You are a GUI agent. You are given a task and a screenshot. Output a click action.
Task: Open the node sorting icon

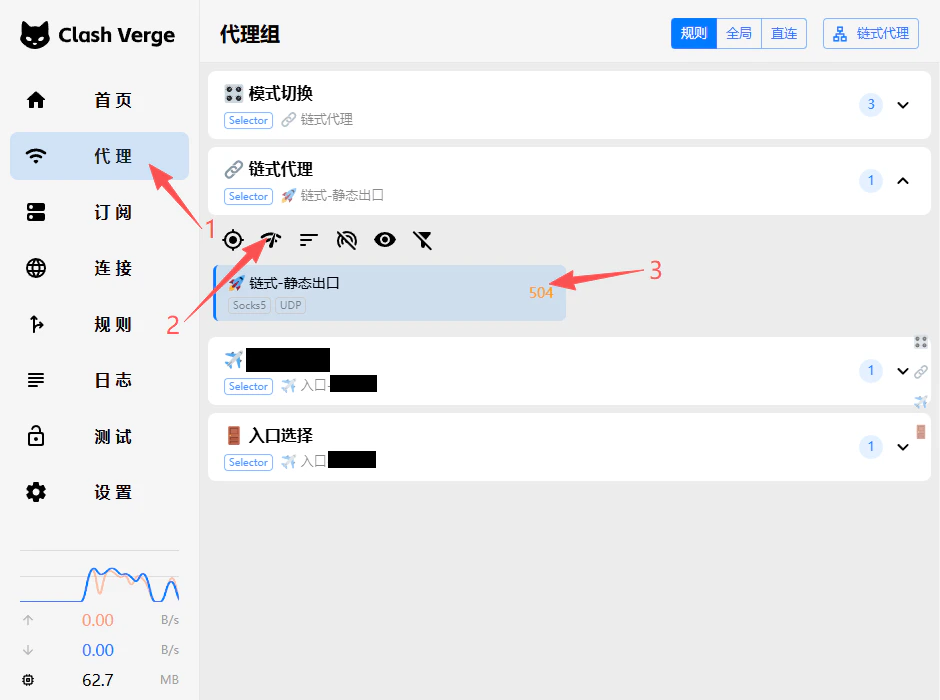[x=308, y=240]
